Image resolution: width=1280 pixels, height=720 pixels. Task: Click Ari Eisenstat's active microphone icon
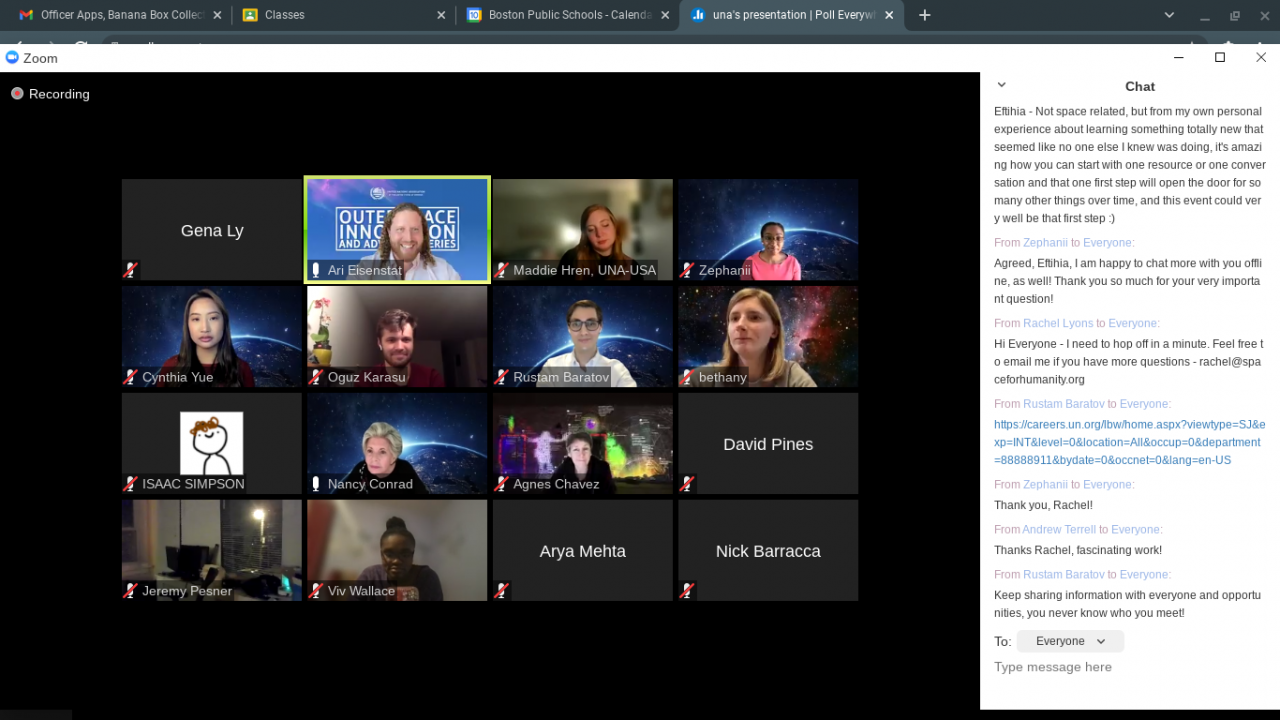click(316, 270)
